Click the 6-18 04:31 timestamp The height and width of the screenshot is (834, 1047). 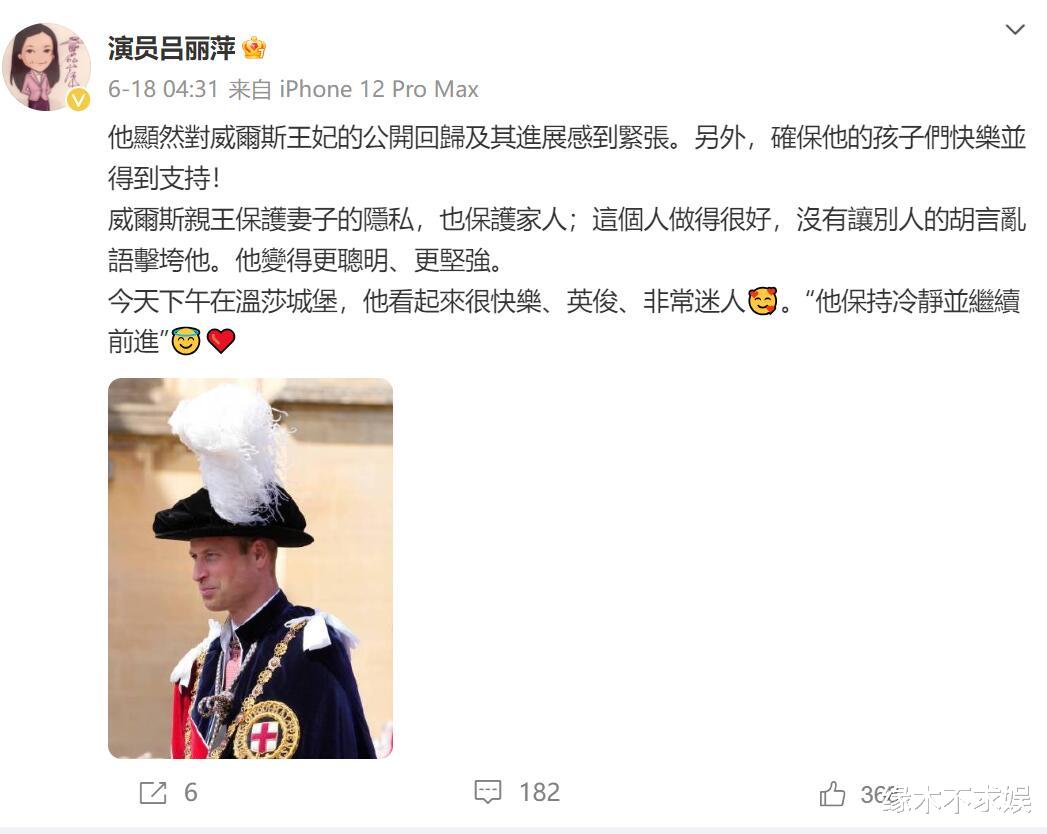tap(164, 89)
